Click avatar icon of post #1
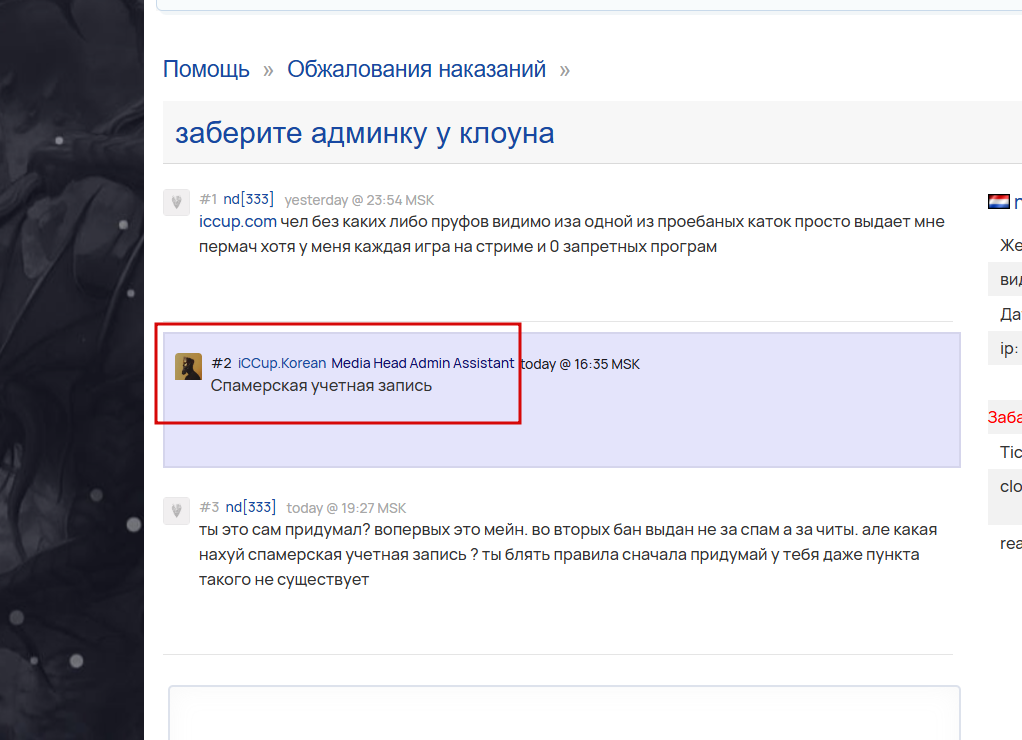The image size is (1022, 740). (x=176, y=202)
